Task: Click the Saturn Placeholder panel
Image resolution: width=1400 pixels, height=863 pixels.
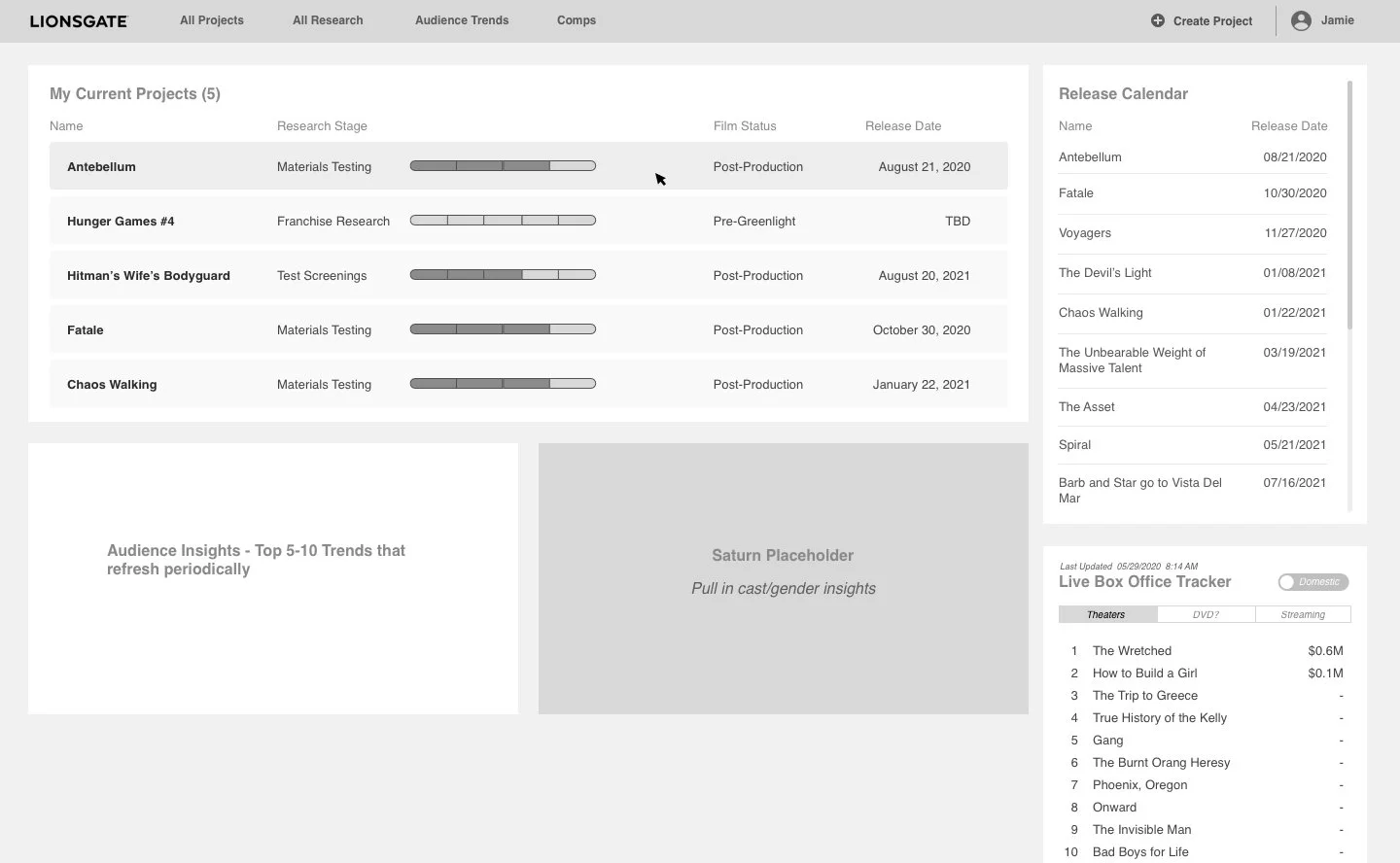Action: 784,578
